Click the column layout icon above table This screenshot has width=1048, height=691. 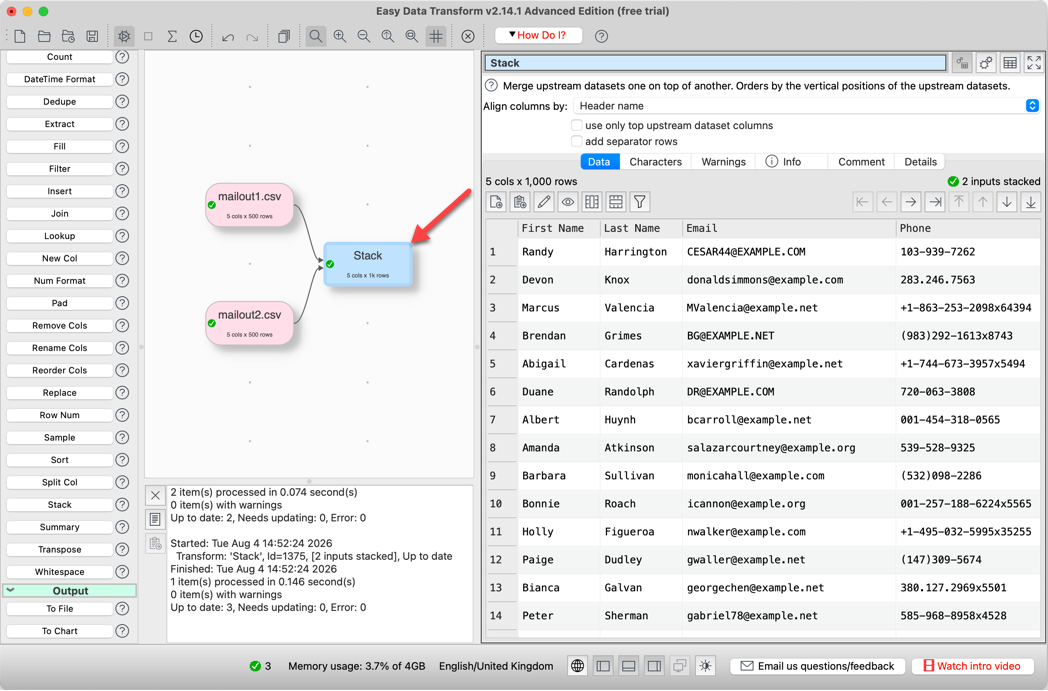[592, 201]
